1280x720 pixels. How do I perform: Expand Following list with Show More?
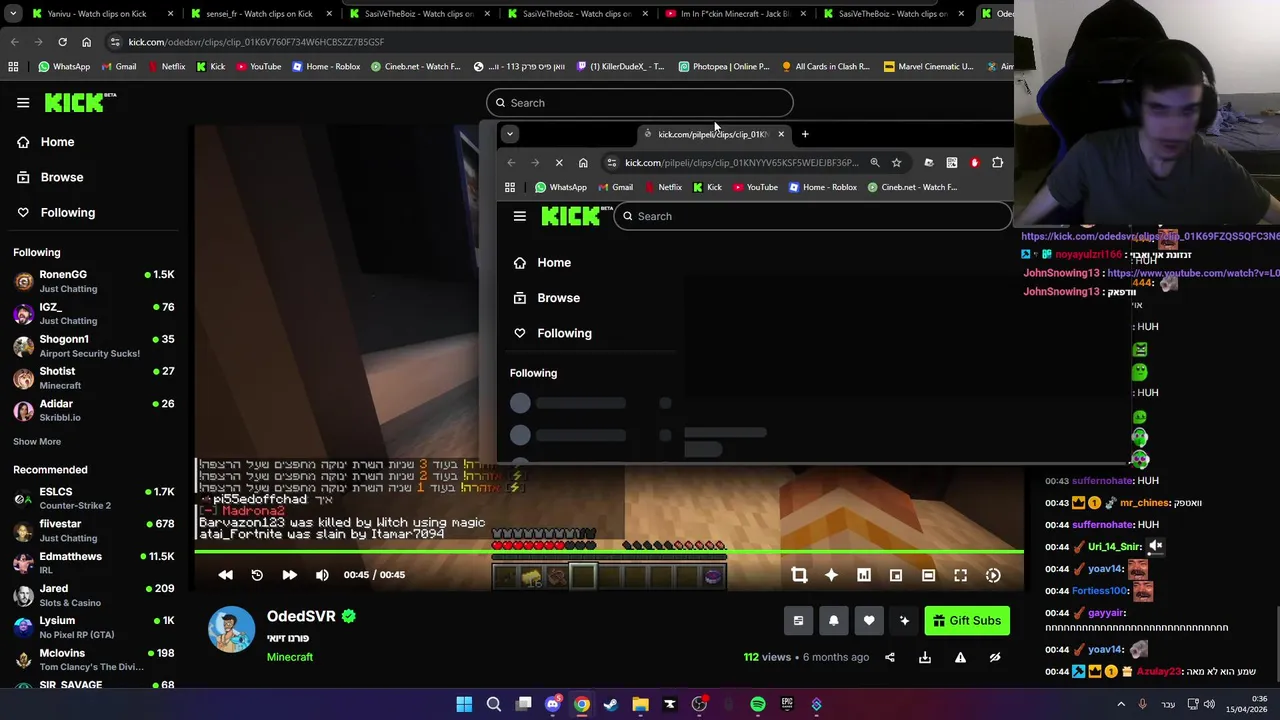[37, 441]
